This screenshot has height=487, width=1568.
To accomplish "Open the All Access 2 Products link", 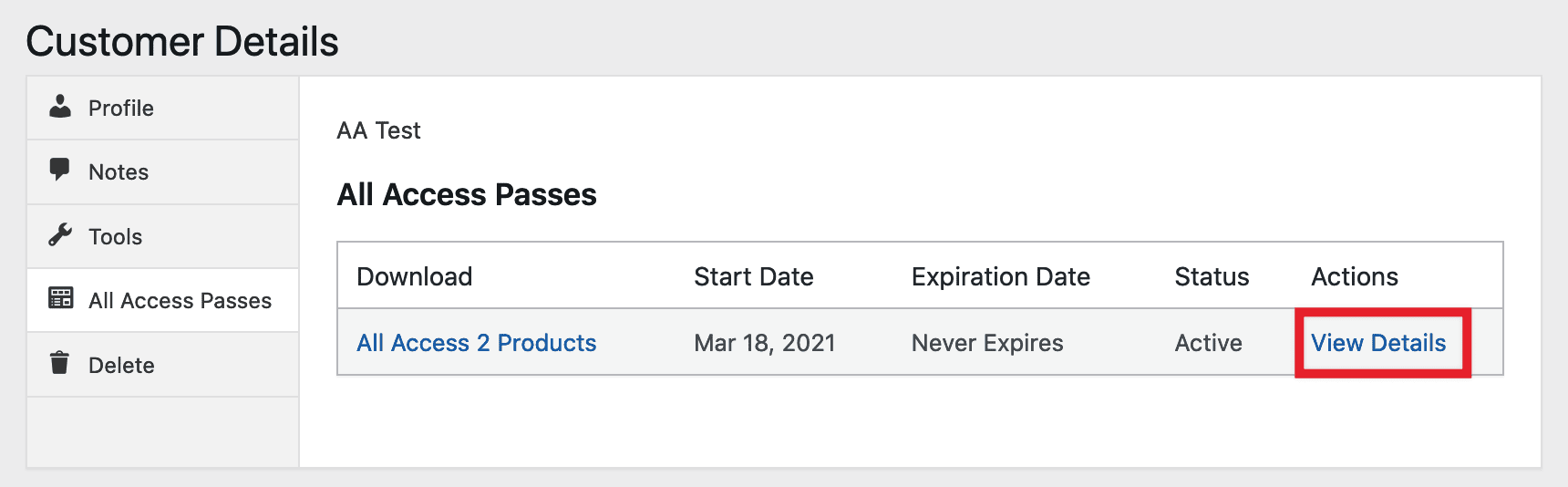I will (x=477, y=343).
